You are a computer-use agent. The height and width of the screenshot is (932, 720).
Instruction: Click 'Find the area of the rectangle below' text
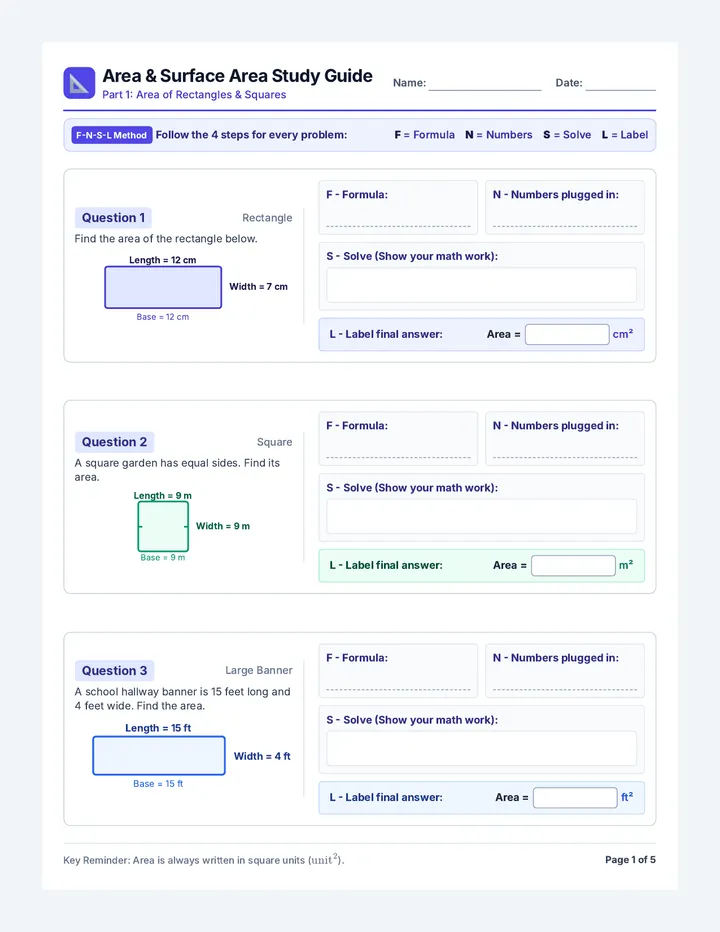point(166,238)
